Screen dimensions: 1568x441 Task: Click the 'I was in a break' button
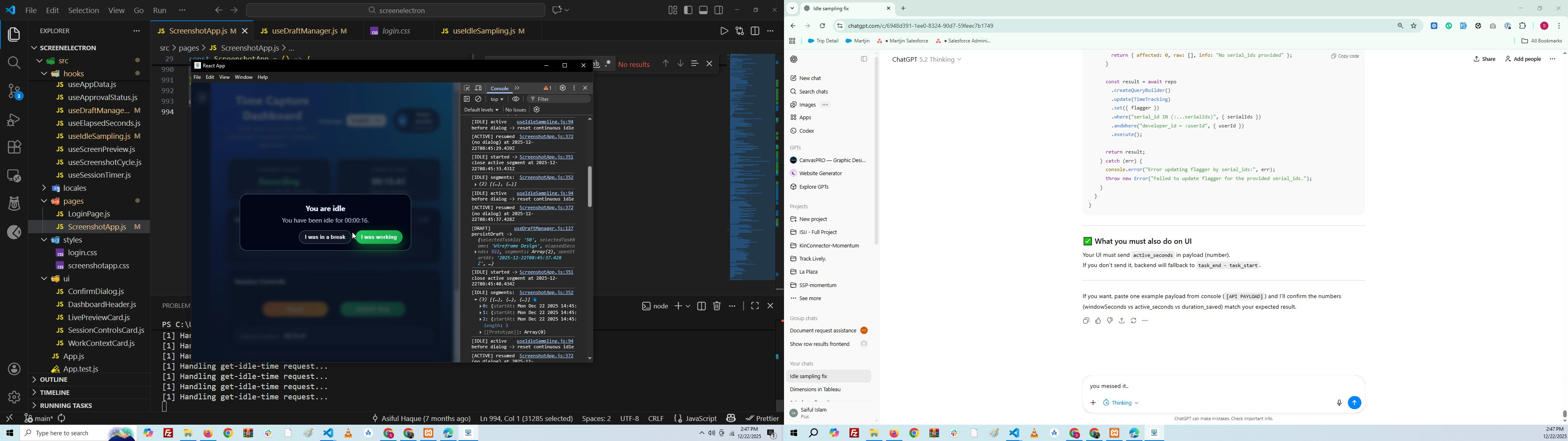pyautogui.click(x=325, y=238)
